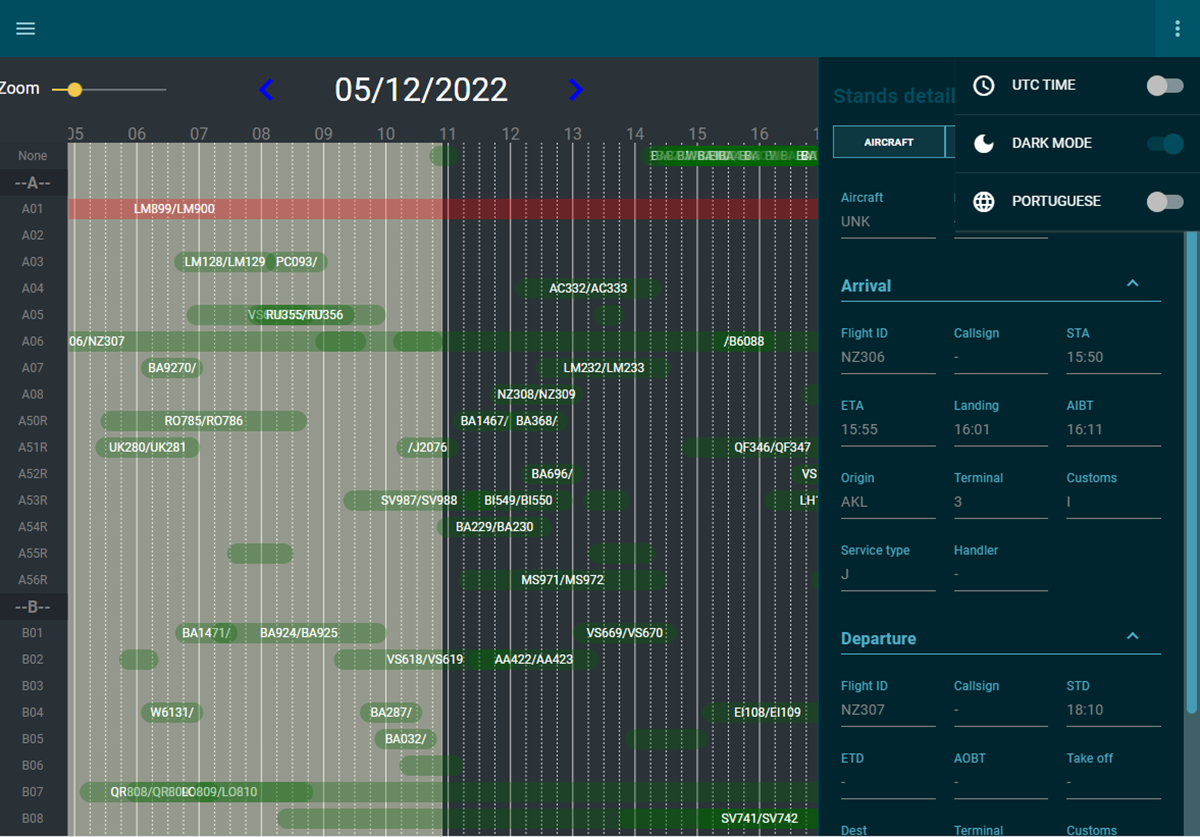Select flight bar MS971/MS972
1200x837 pixels.
(x=563, y=580)
